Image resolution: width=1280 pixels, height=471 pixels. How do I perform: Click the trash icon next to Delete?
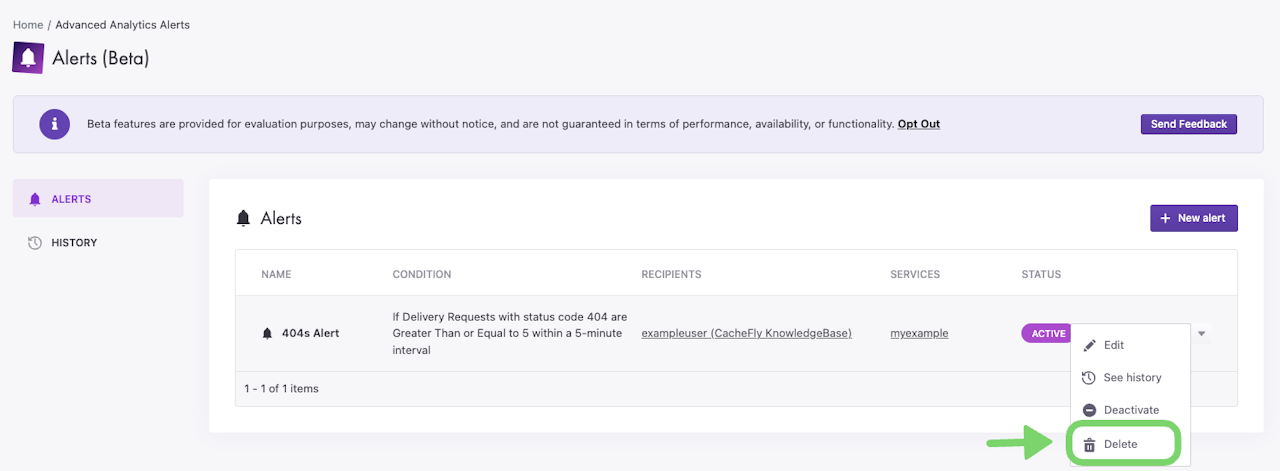click(1090, 444)
